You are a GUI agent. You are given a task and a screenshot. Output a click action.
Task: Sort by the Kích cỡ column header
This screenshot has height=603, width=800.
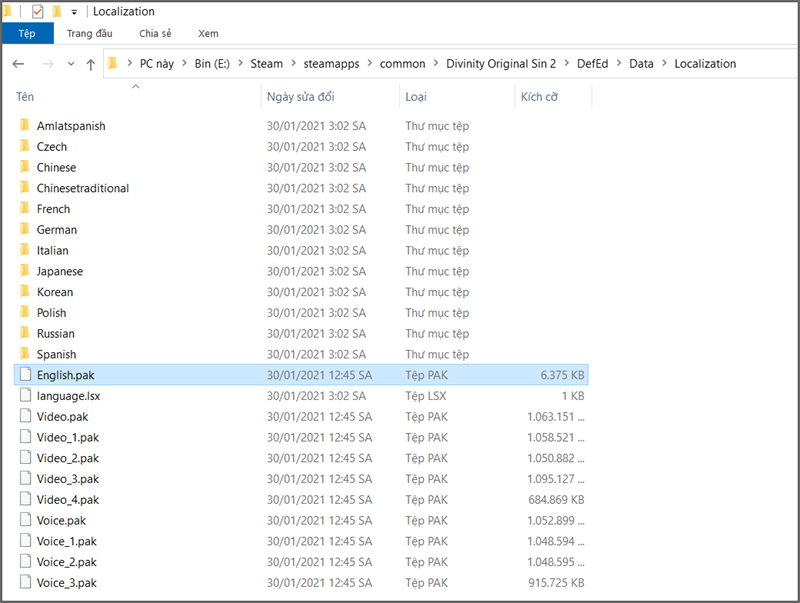pyautogui.click(x=554, y=97)
